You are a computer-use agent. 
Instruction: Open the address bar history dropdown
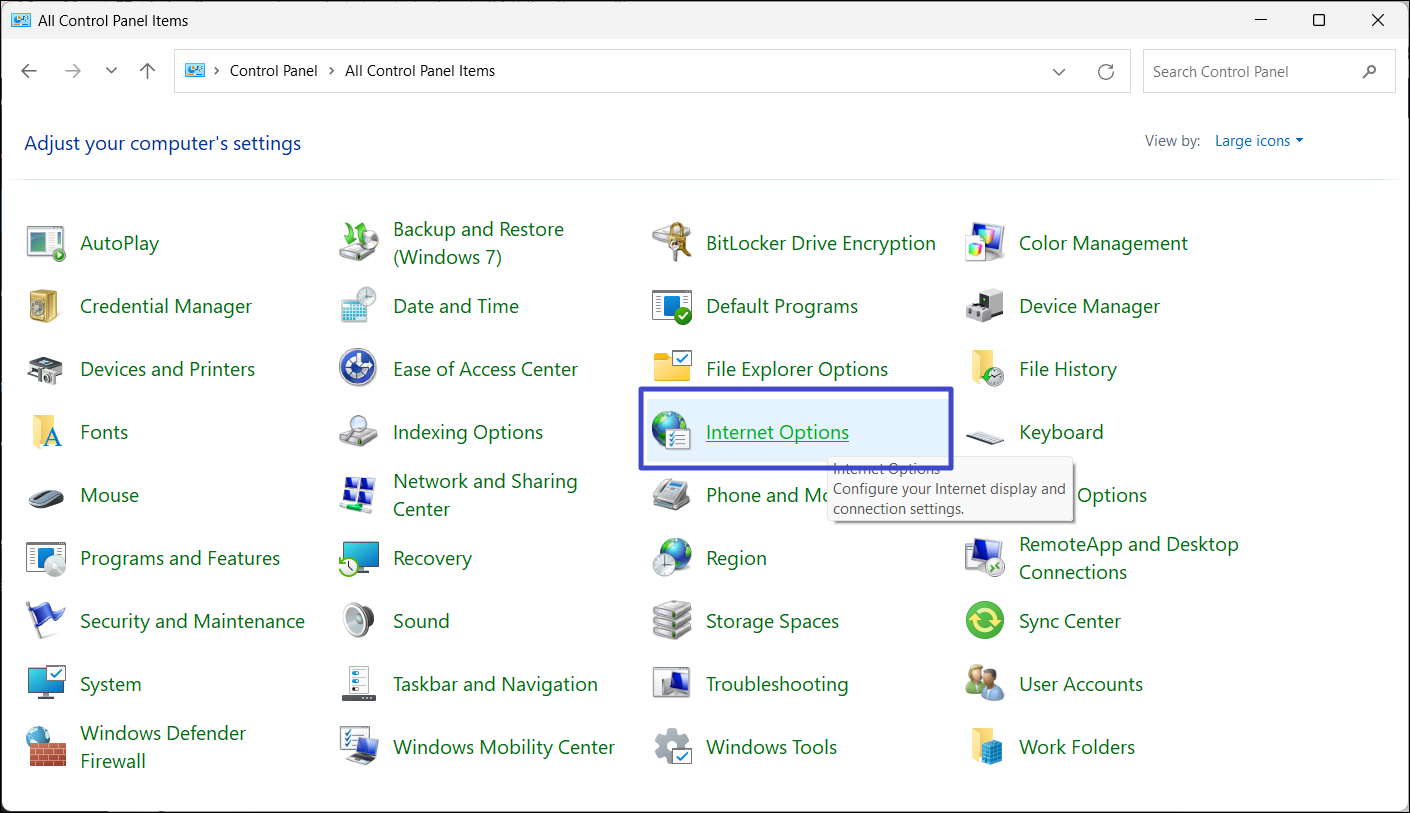(1059, 72)
